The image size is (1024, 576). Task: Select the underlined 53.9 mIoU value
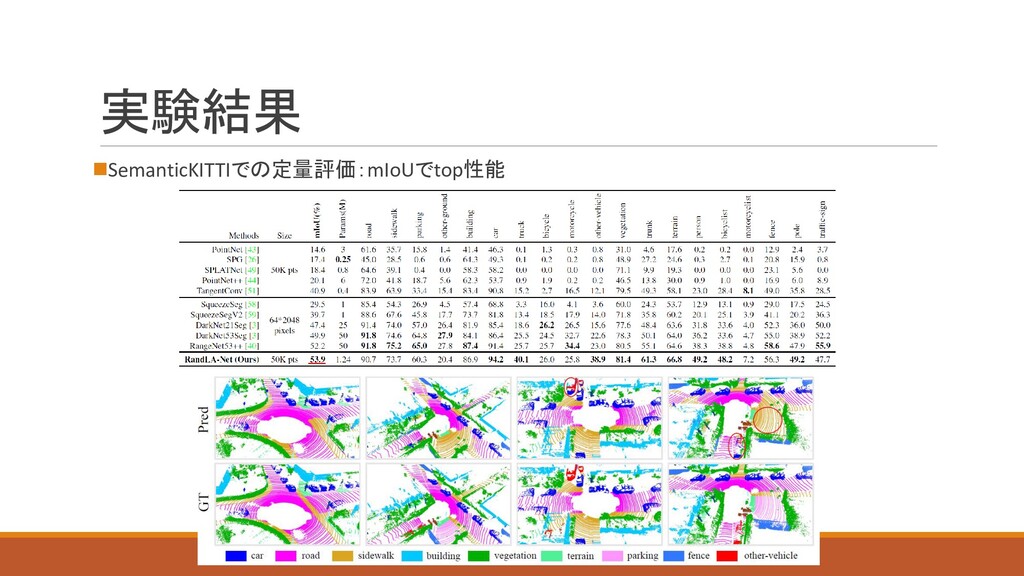point(317,360)
